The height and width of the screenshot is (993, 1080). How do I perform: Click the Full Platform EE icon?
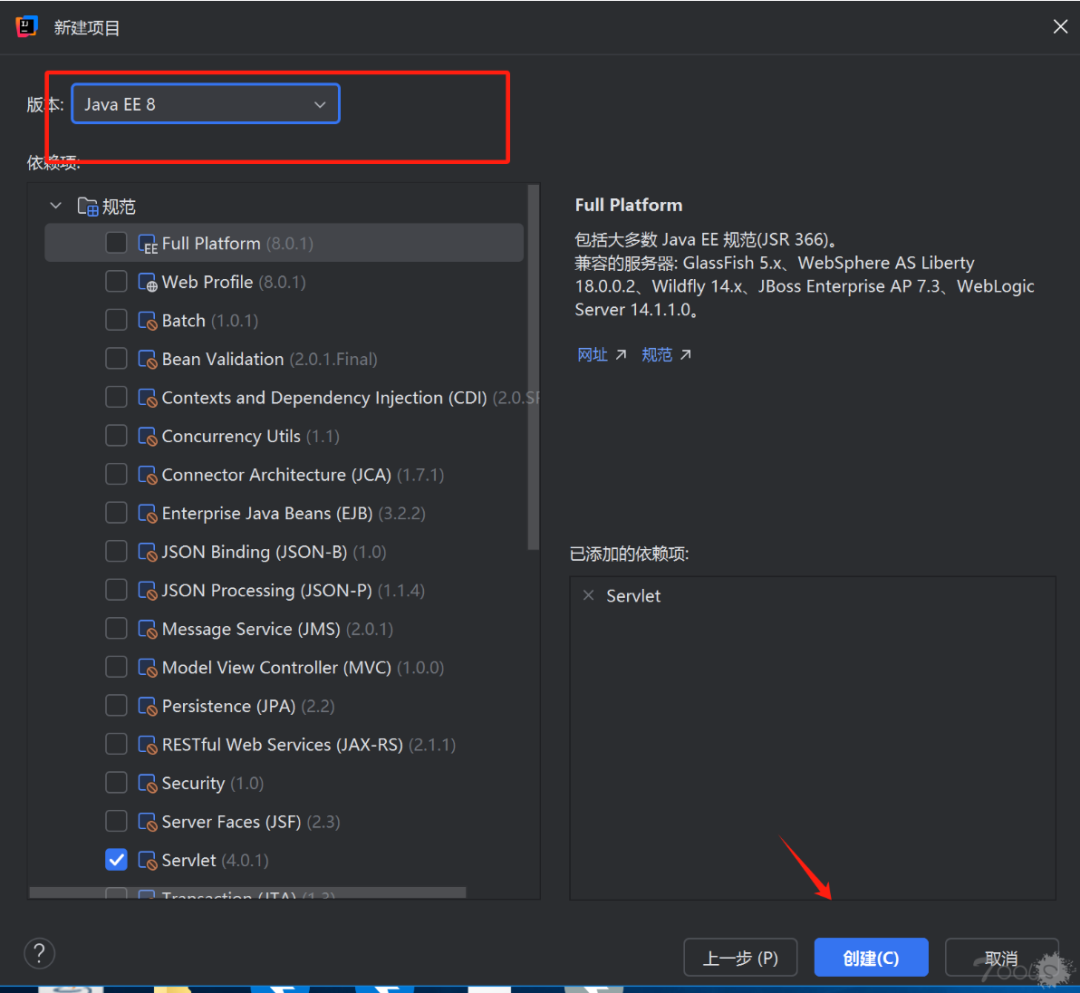tap(147, 244)
